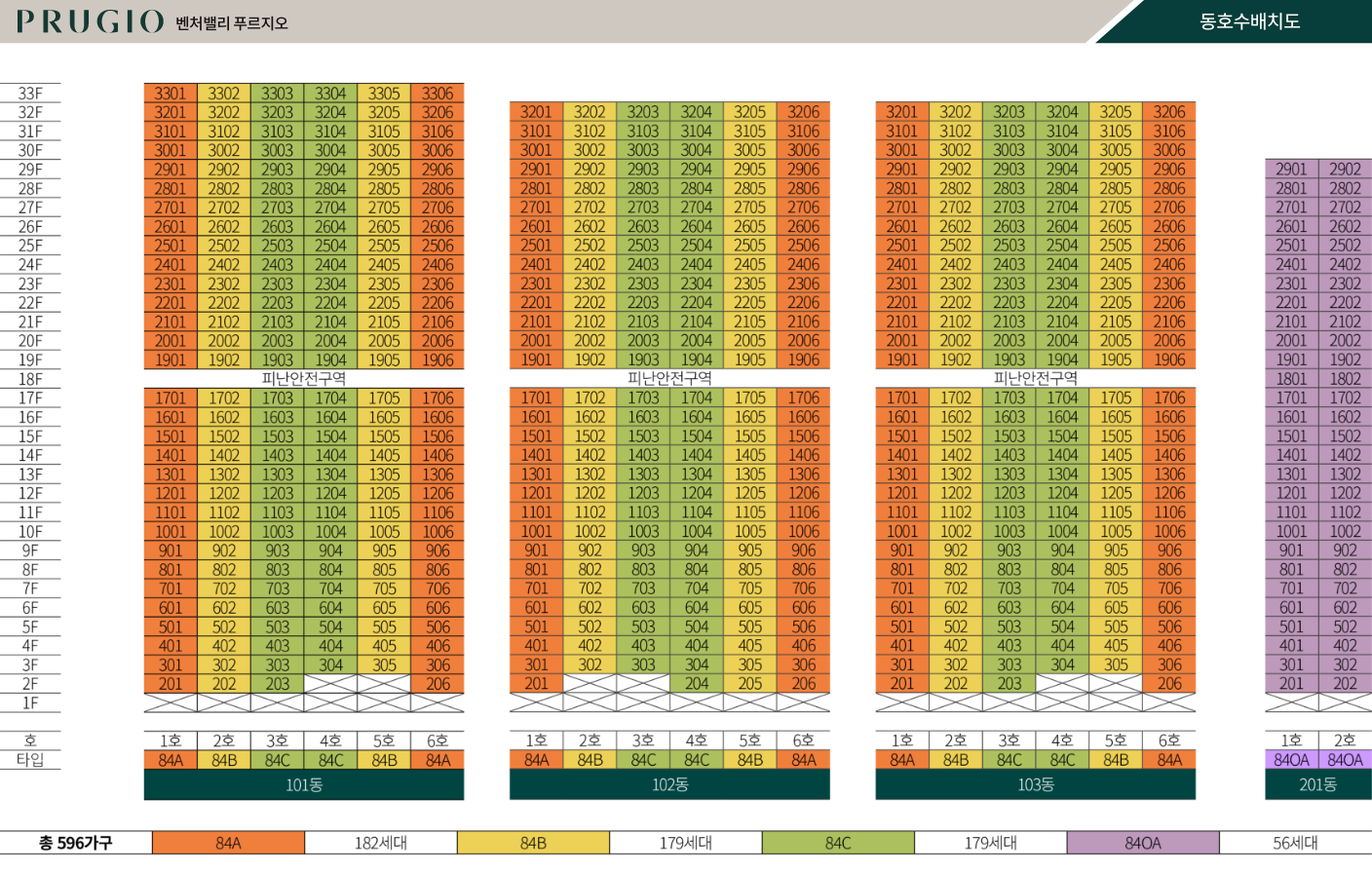
Task: Click the 총 596가구 total label
Action: [x=76, y=843]
